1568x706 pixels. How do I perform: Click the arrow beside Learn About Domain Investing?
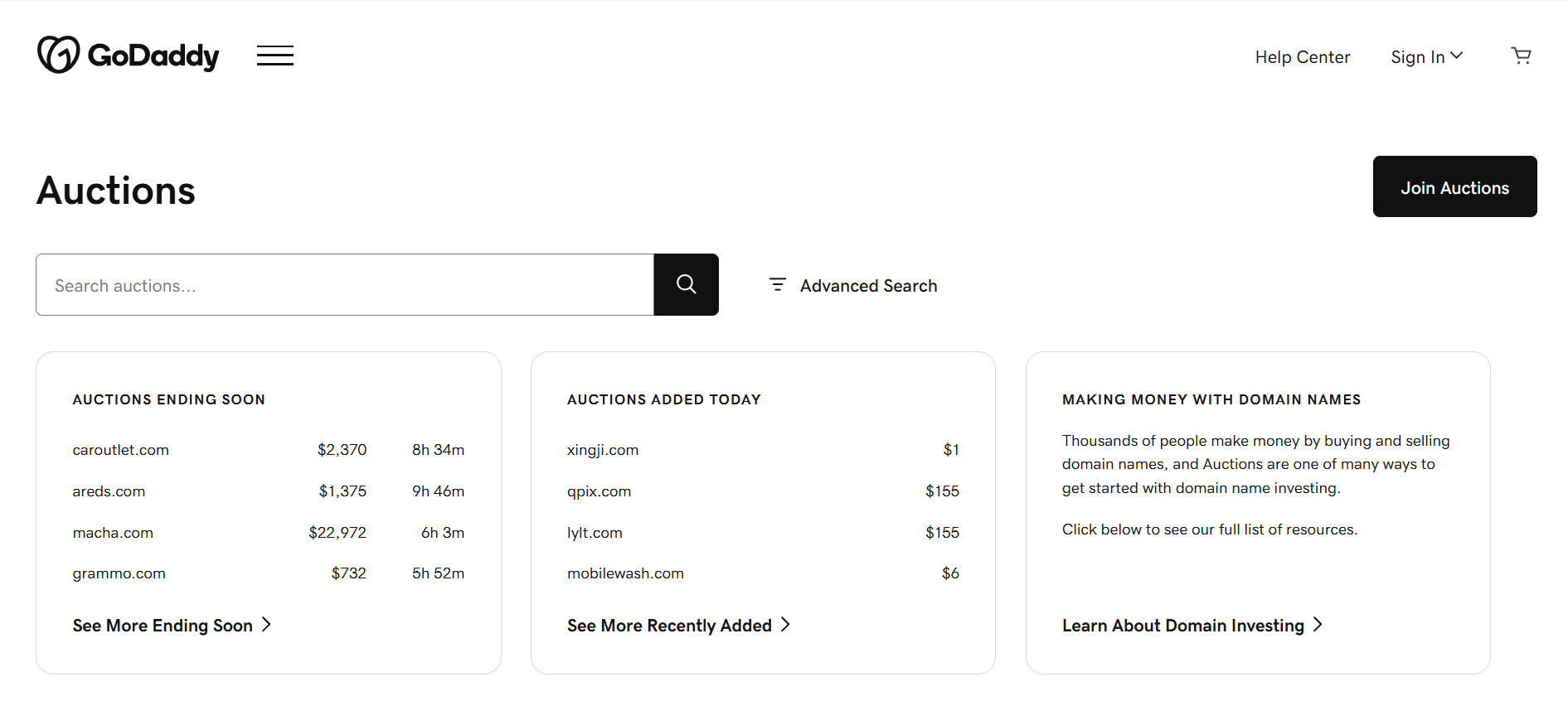coord(1318,625)
